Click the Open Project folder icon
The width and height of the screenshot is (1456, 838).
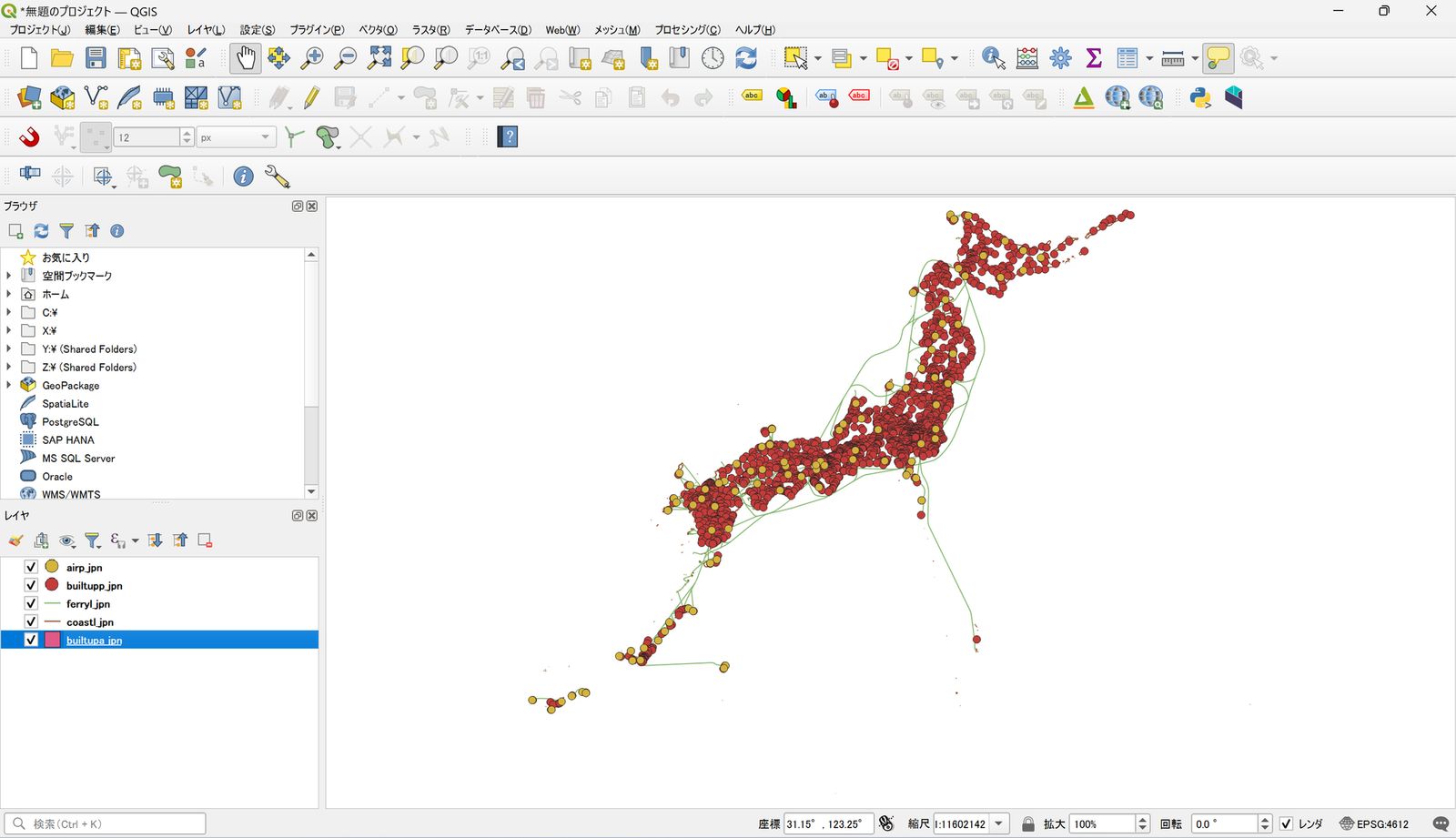62,58
